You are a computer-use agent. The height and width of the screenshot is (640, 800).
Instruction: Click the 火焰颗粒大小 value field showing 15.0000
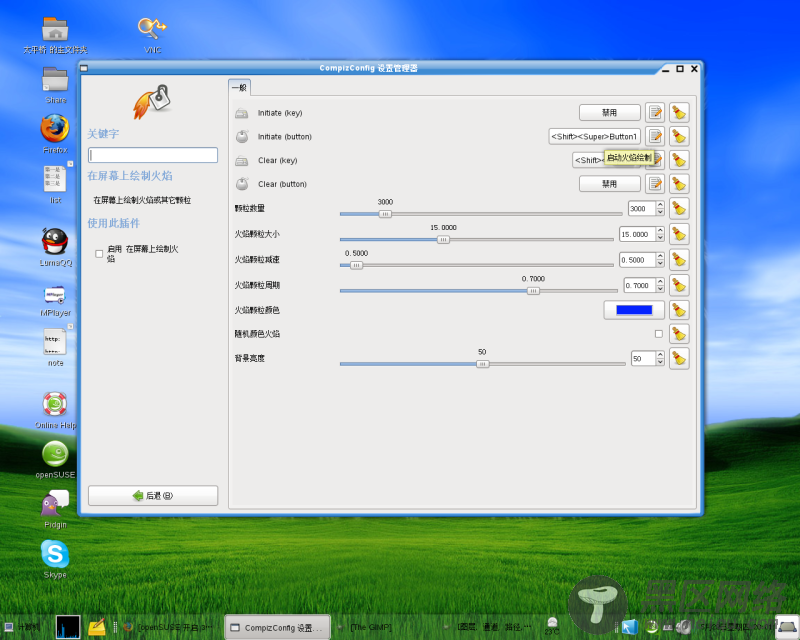click(637, 234)
